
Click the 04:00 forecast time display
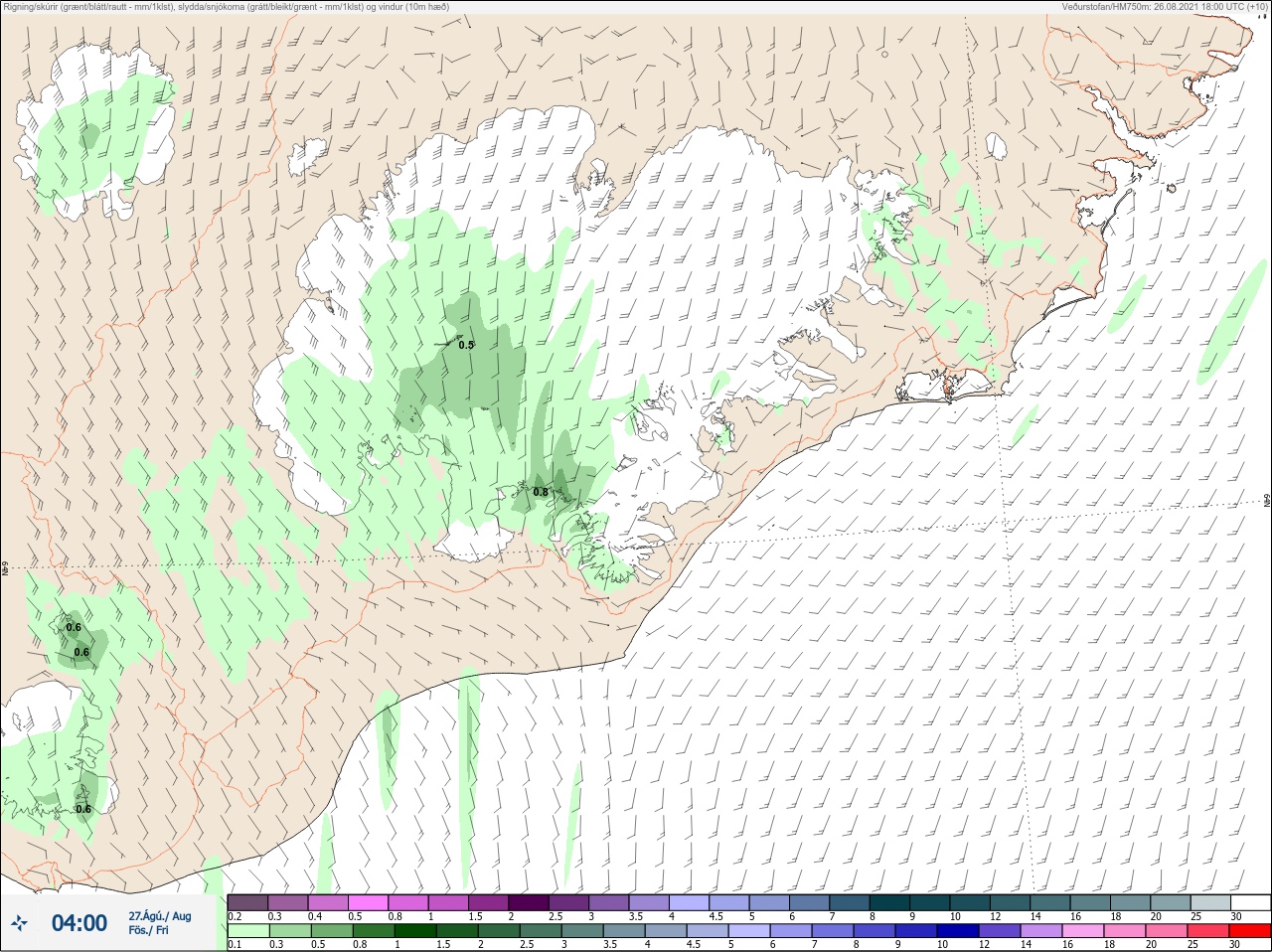79,923
